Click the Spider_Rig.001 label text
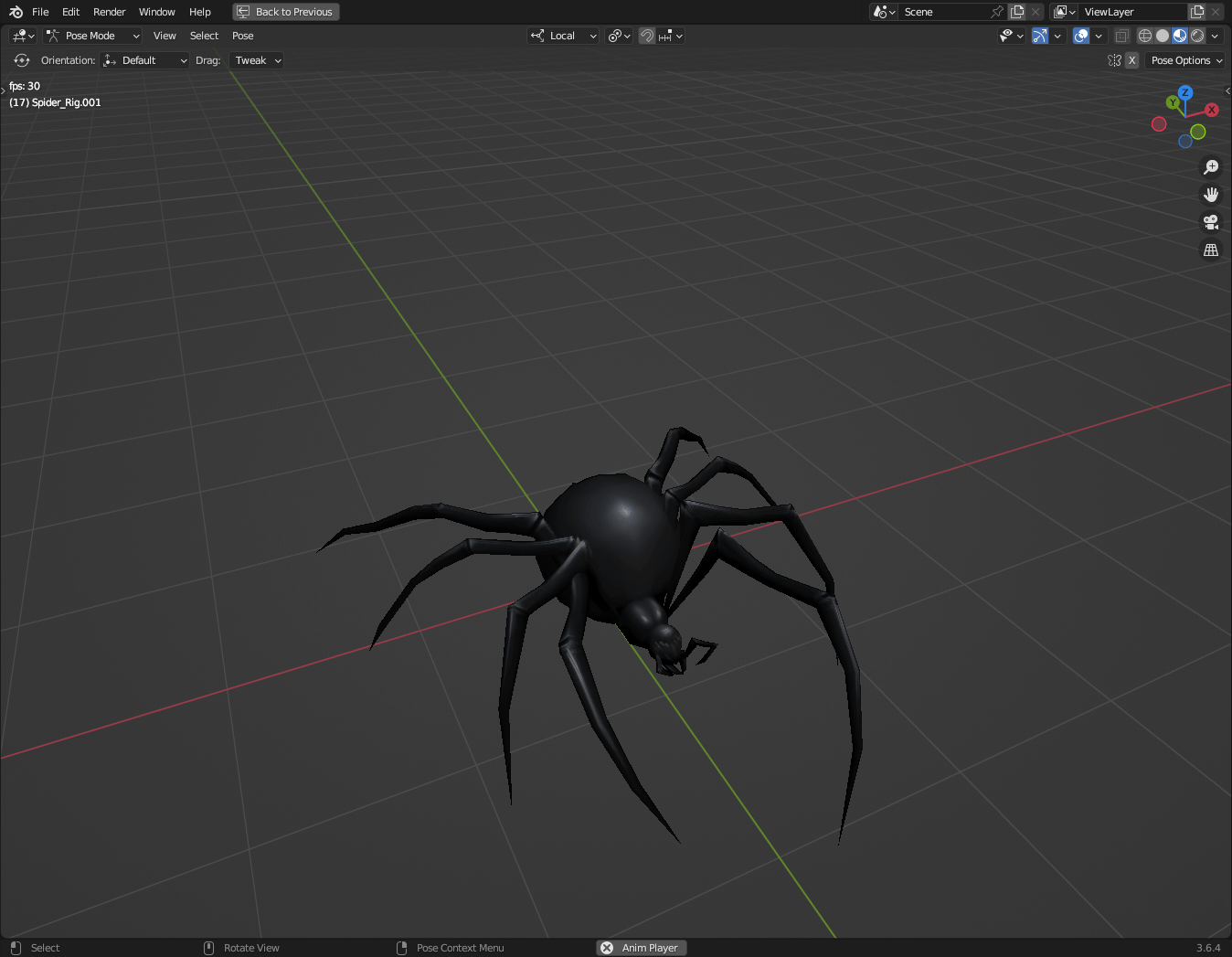This screenshot has width=1232, height=957. 67,102
